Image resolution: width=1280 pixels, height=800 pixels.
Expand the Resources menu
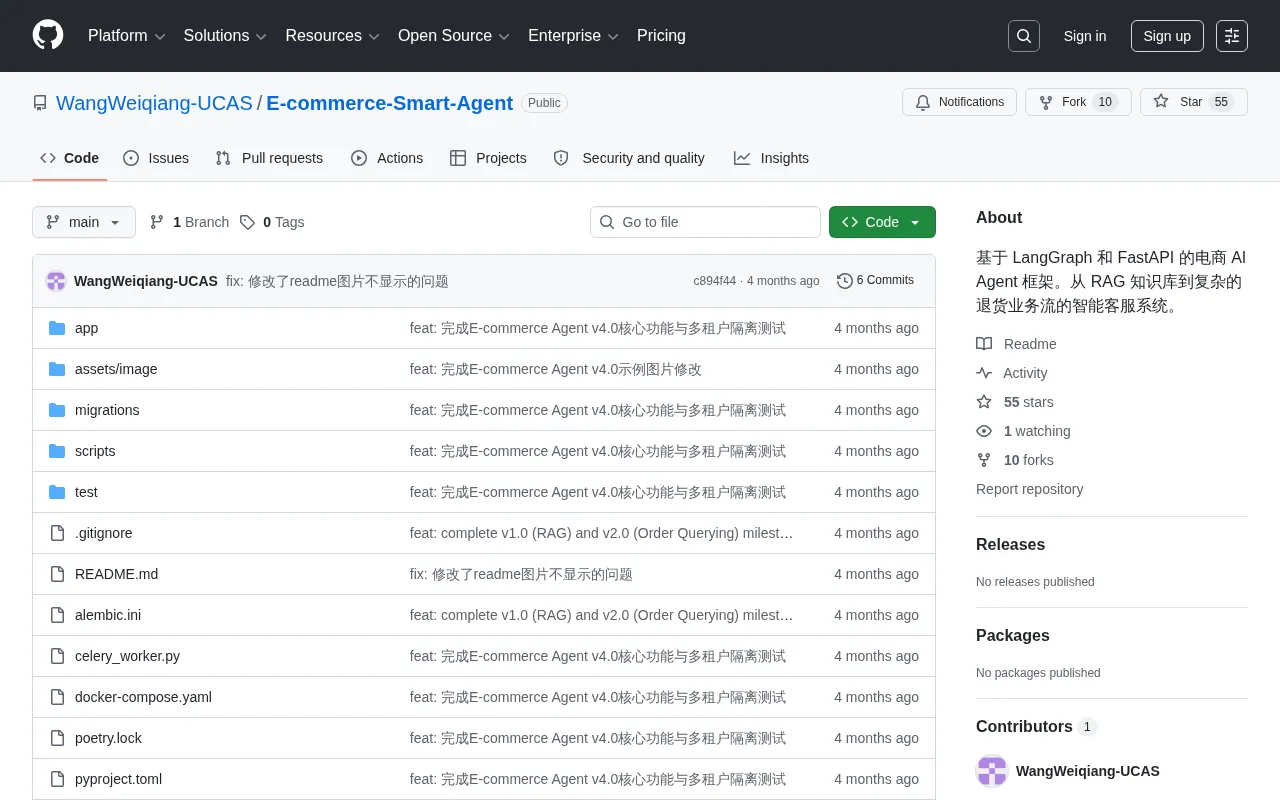(333, 36)
